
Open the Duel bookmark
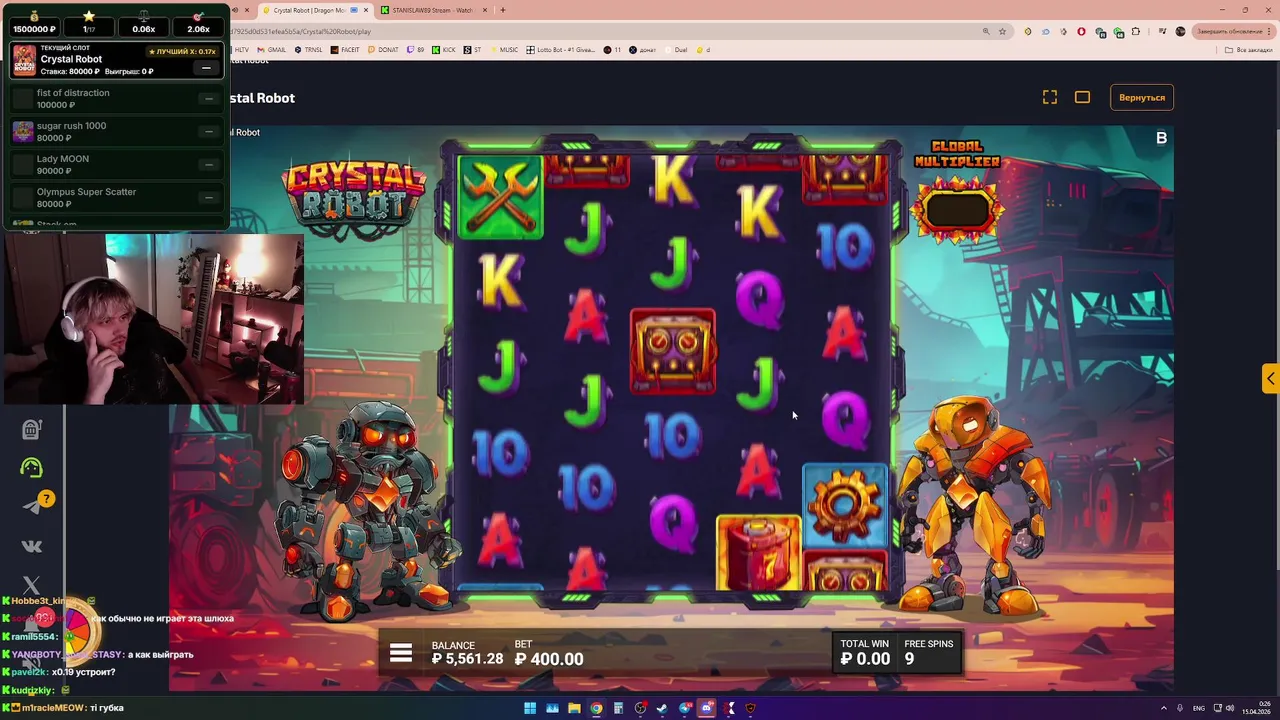point(677,49)
